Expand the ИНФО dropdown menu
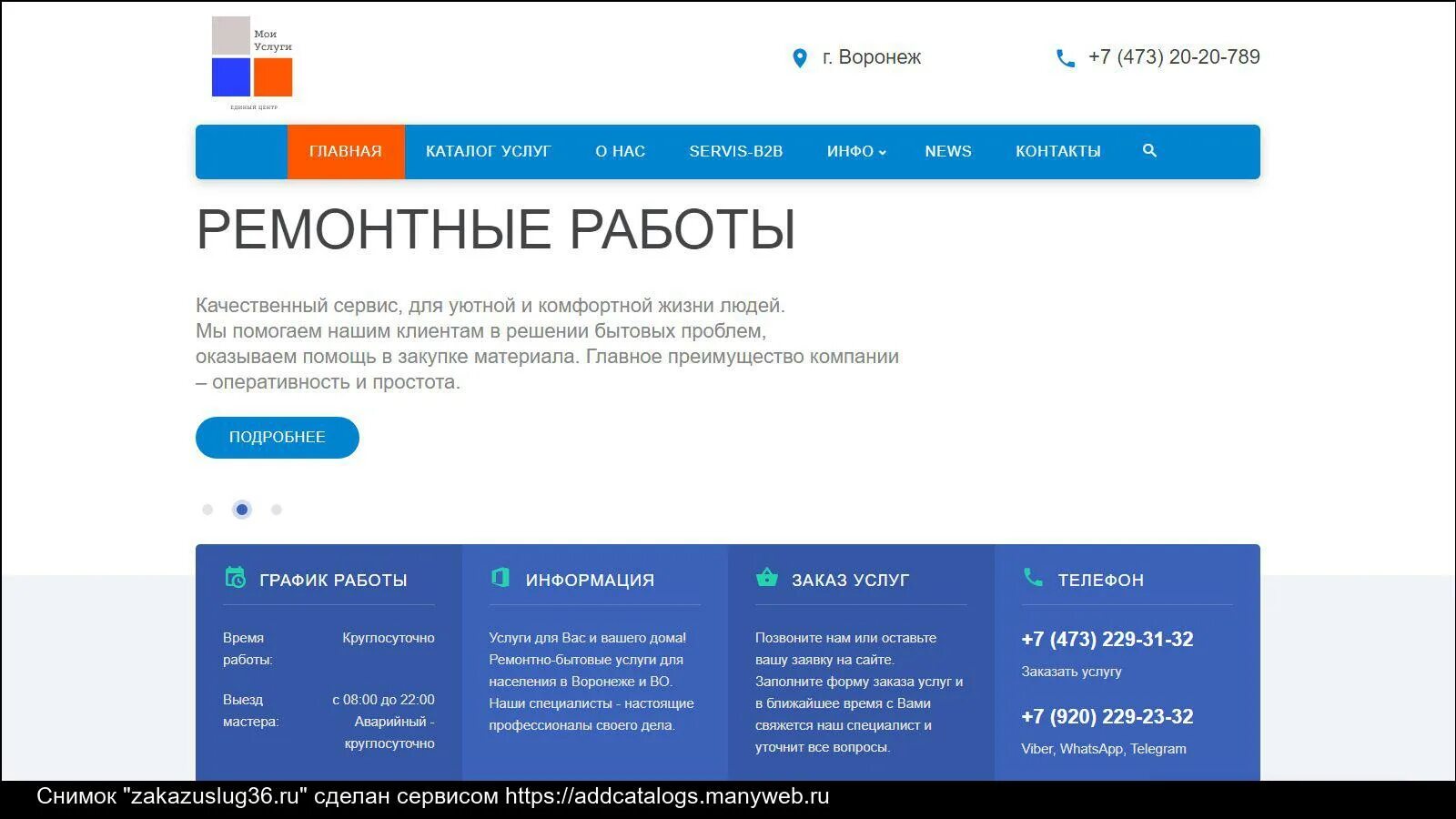Image resolution: width=1456 pixels, height=819 pixels. pos(856,151)
